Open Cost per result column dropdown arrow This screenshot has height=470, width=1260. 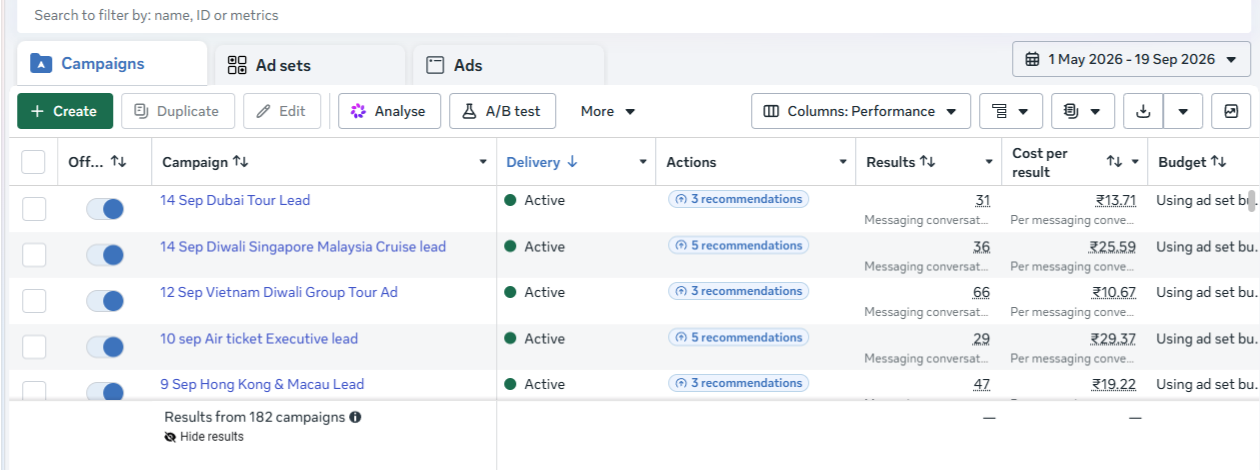pos(1135,162)
